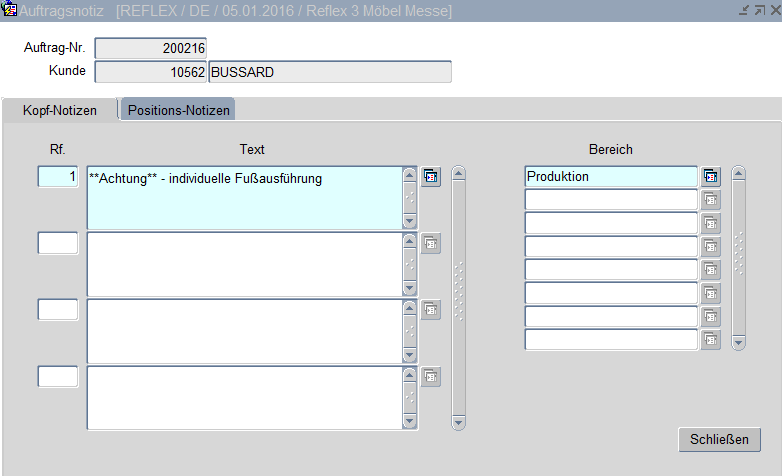Click down arrow of Bereich list scrollbar
The image size is (782, 476).
coord(739,343)
